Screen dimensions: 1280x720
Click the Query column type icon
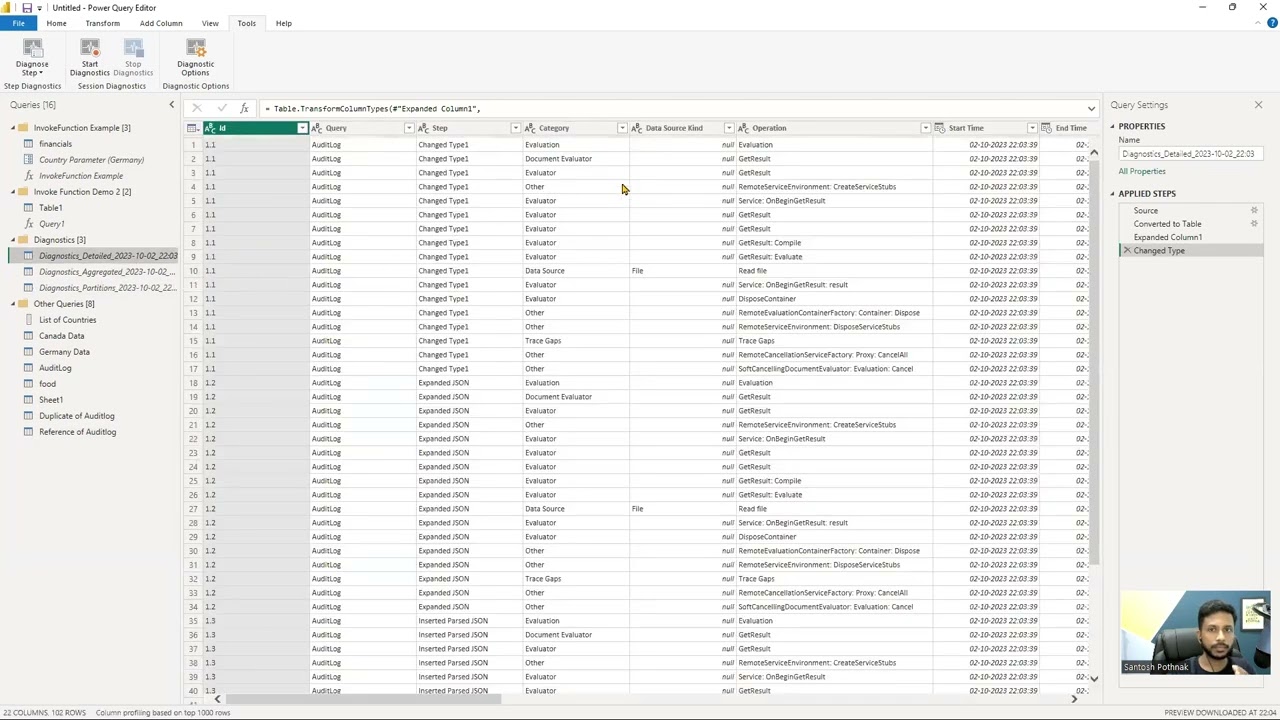point(317,128)
